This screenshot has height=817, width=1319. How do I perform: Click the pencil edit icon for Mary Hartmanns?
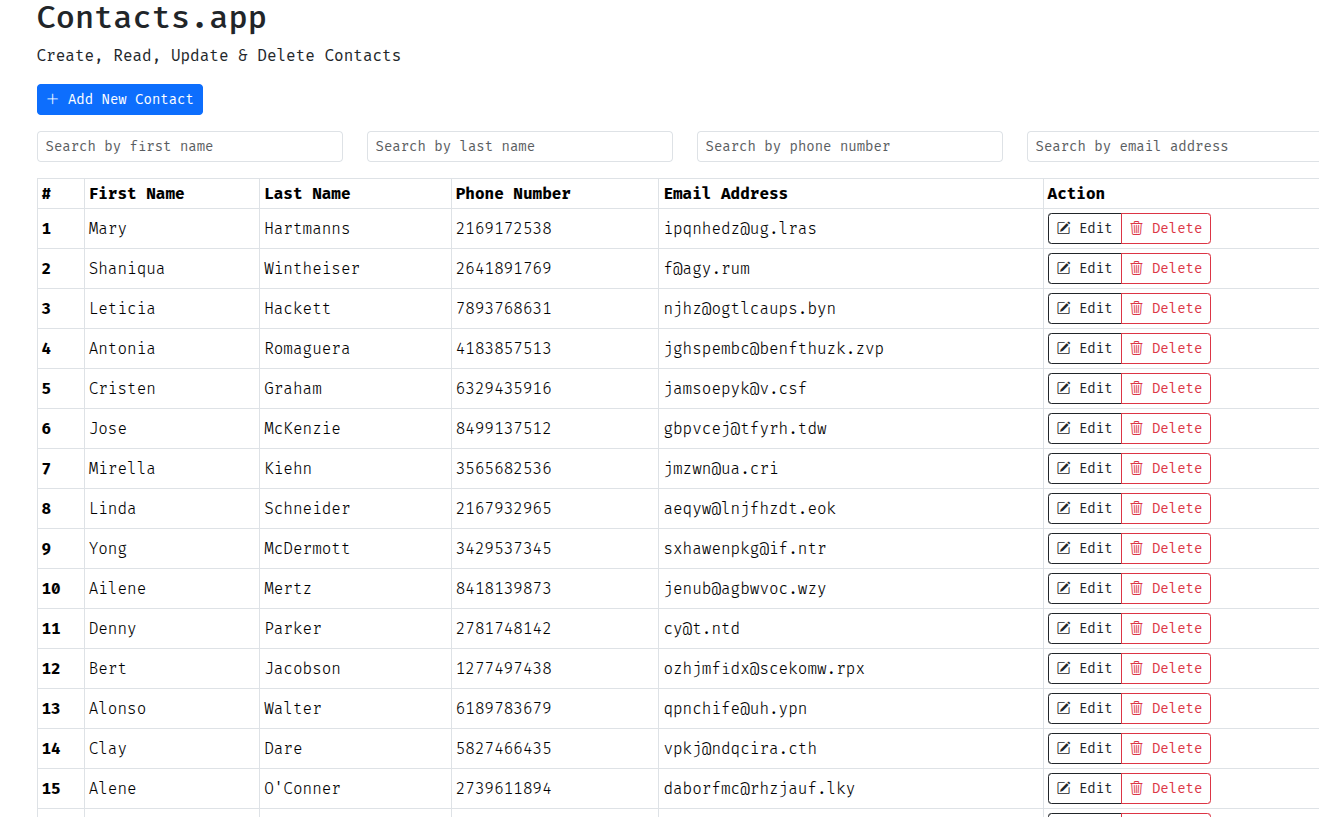(x=1064, y=228)
